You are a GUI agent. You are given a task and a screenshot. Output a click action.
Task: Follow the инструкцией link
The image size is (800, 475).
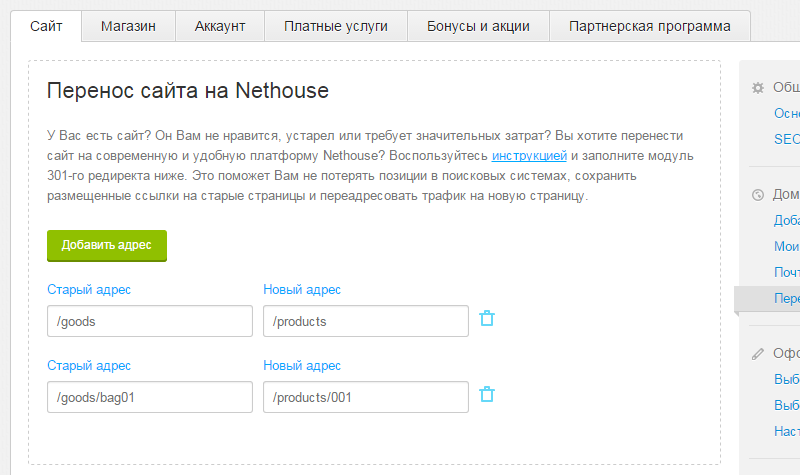pyautogui.click(x=530, y=157)
